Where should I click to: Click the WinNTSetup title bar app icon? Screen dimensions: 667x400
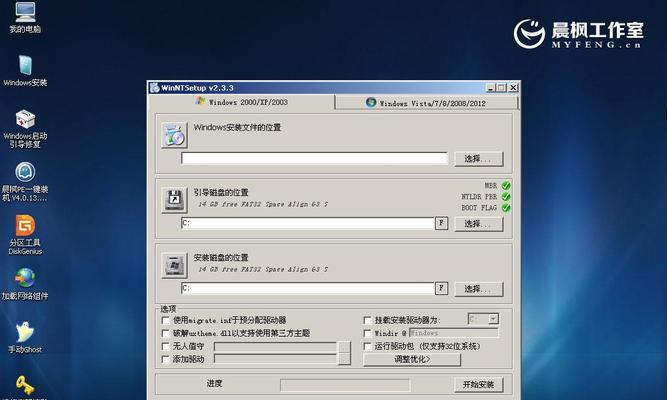(x=154, y=88)
